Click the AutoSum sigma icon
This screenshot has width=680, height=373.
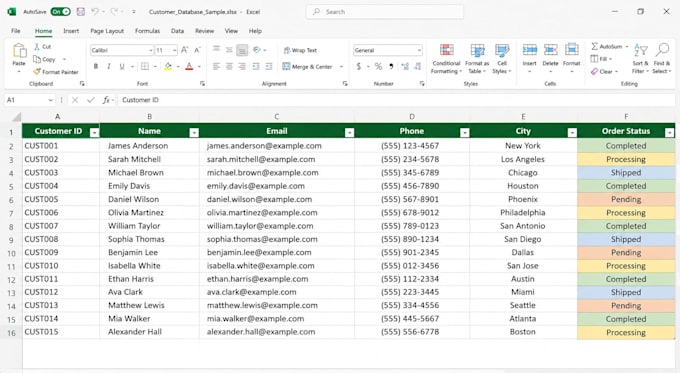[595, 46]
